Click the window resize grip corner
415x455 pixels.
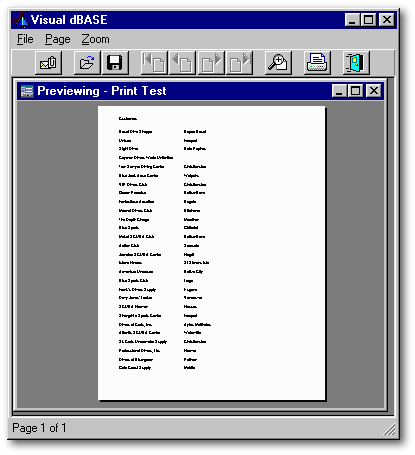[x=389, y=429]
